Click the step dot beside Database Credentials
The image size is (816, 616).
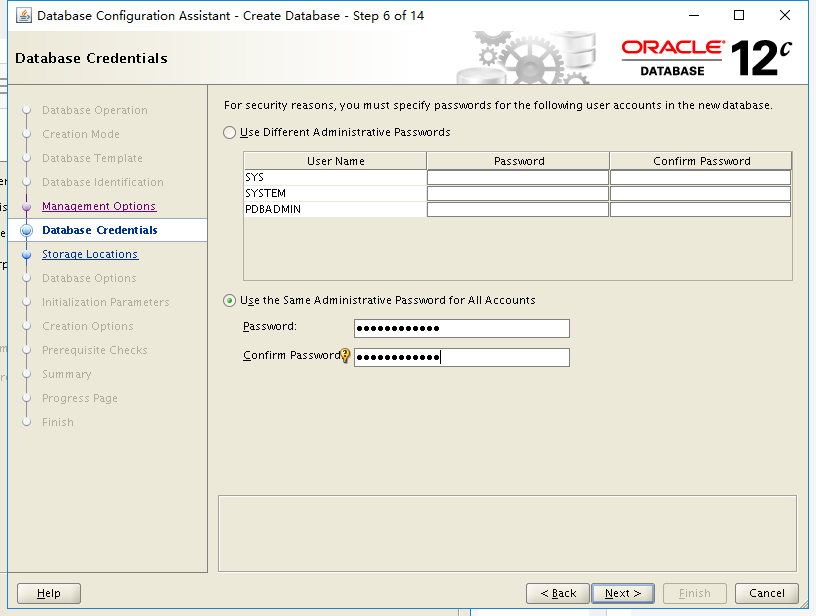25,230
